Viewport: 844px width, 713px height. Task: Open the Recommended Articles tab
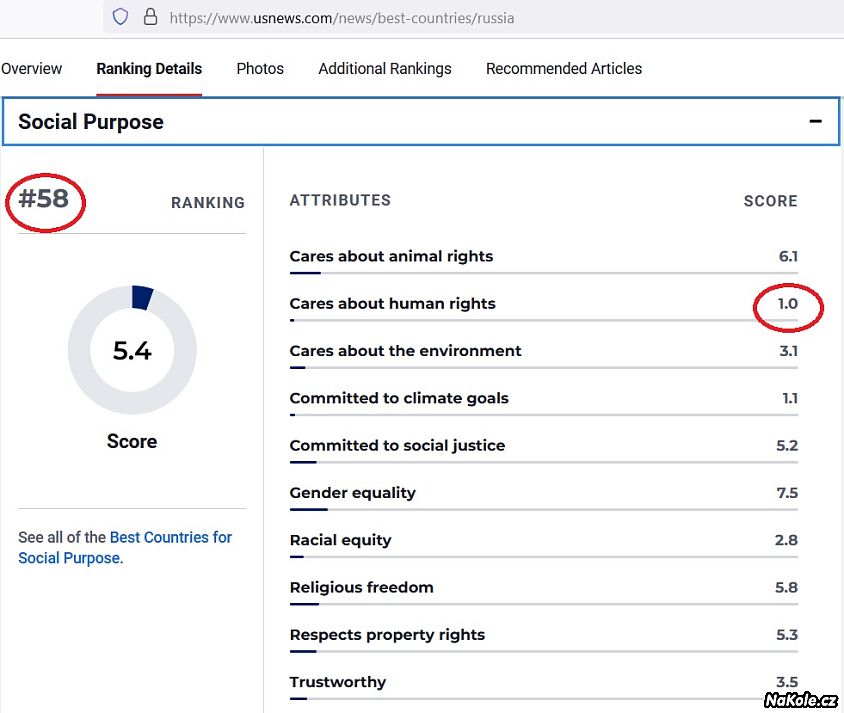[x=564, y=69]
